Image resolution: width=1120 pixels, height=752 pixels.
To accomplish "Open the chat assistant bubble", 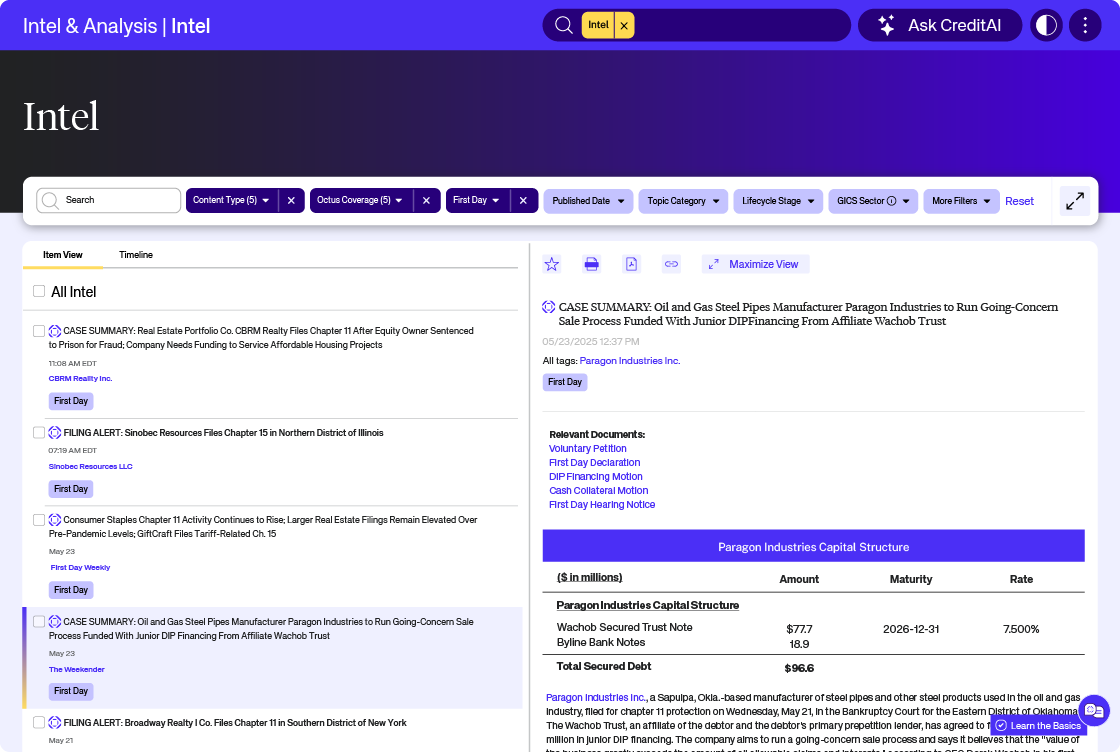I will click(1094, 712).
